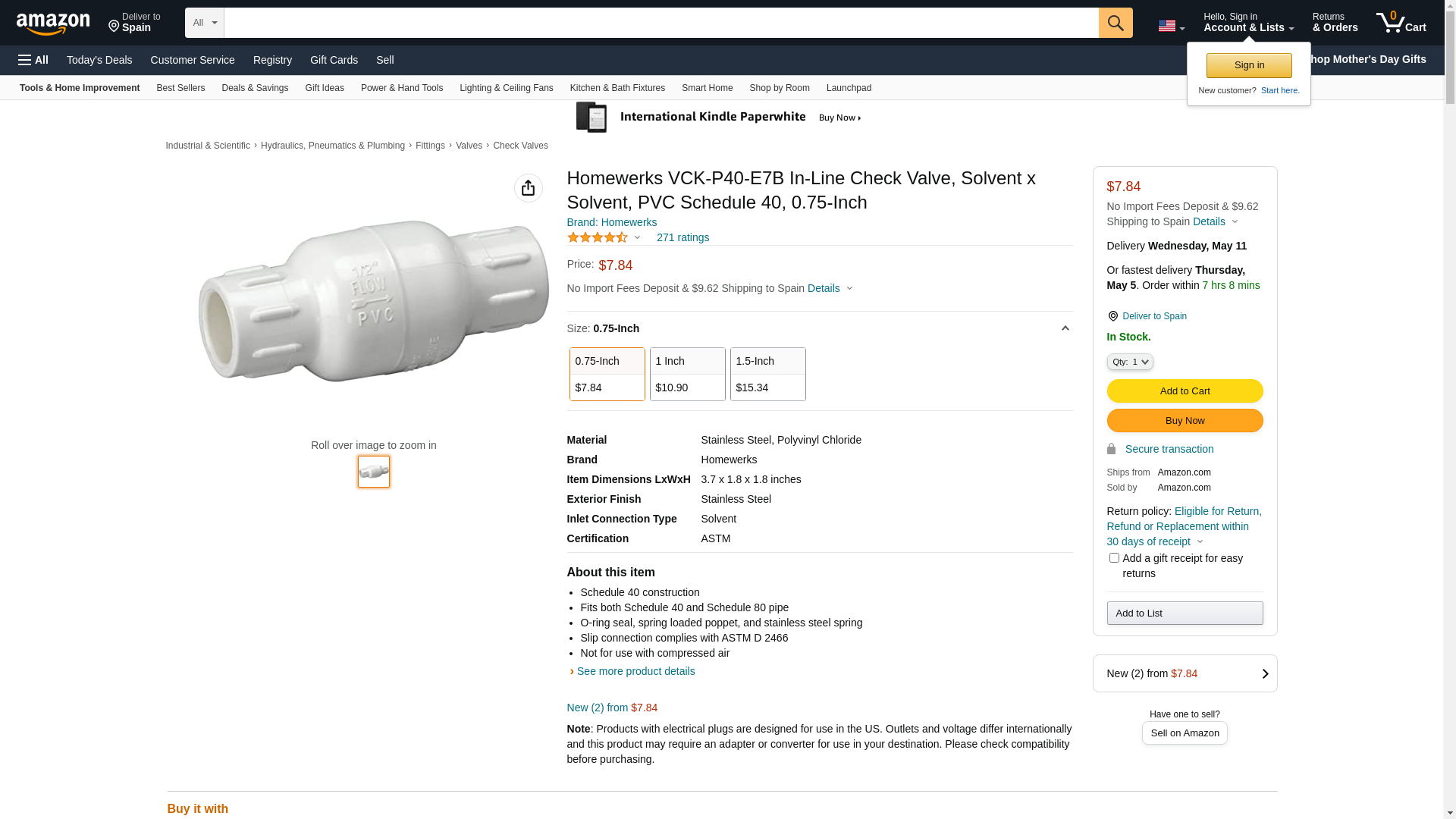Open the shopping cart icon
This screenshot has width=1456, height=819.
pyautogui.click(x=1401, y=23)
